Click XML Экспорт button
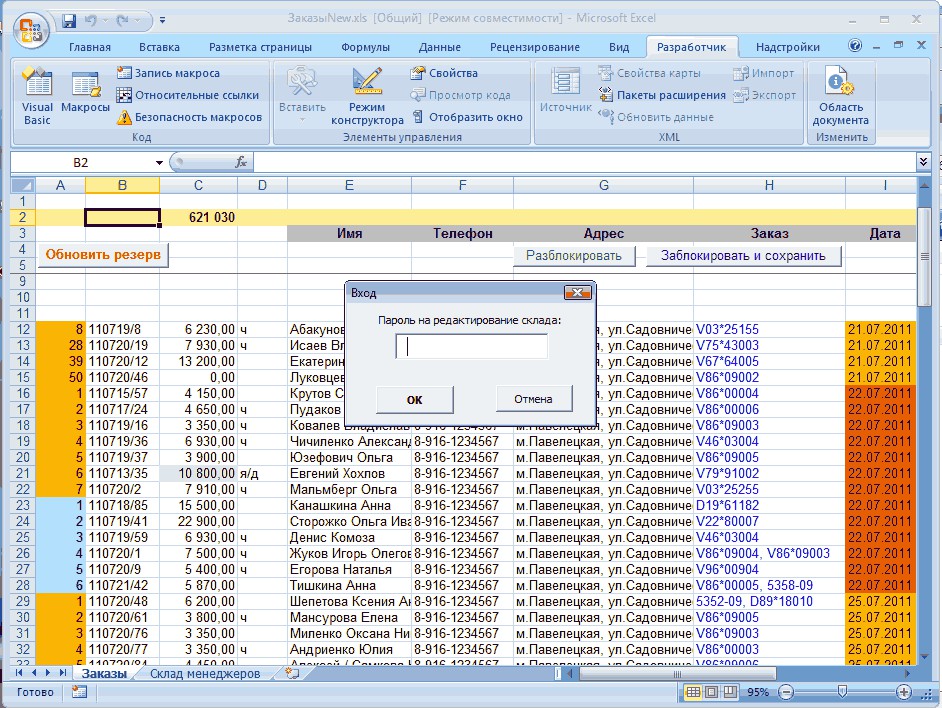 click(x=764, y=95)
